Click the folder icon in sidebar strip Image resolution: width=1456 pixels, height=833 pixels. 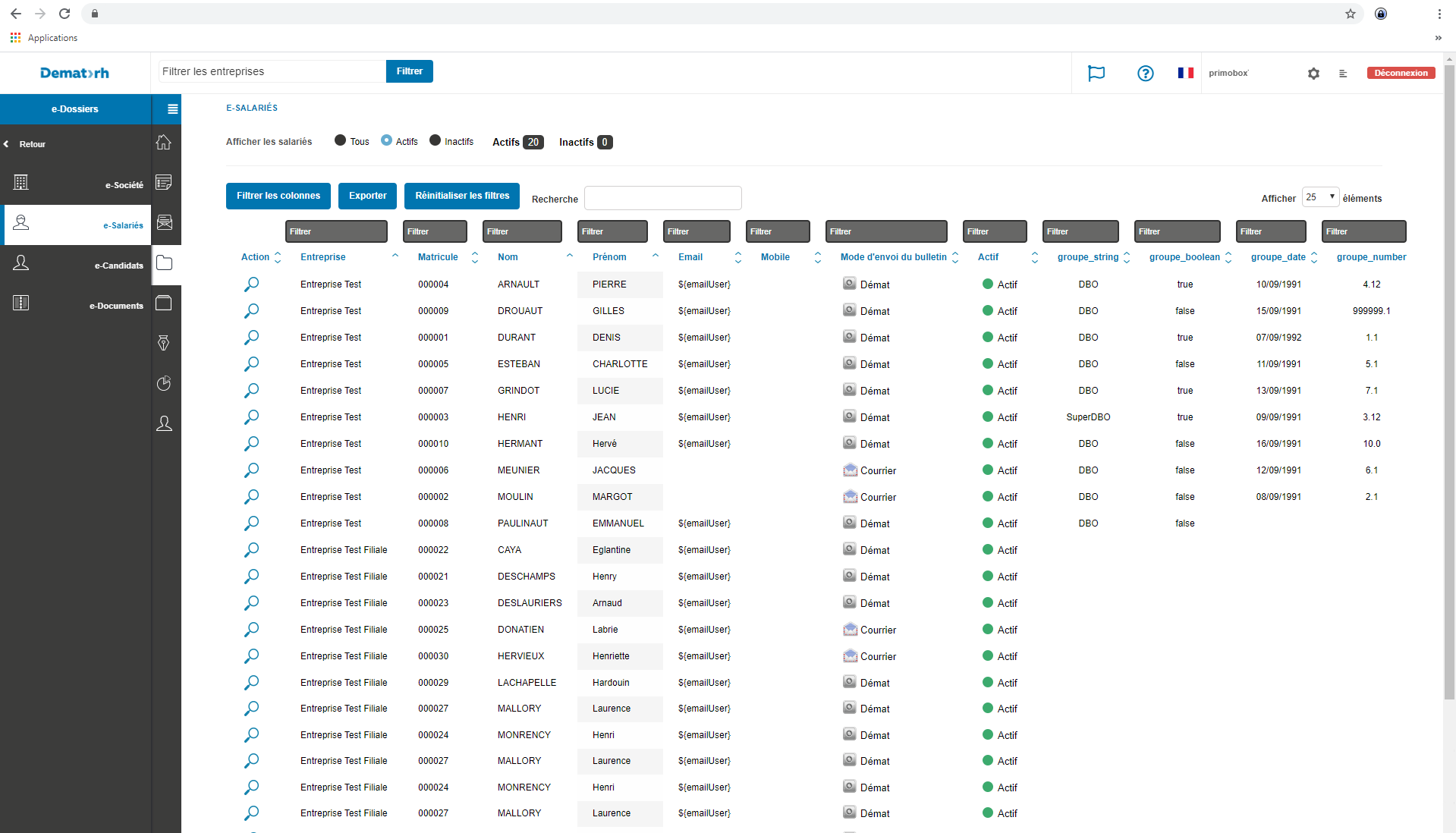pyautogui.click(x=164, y=263)
